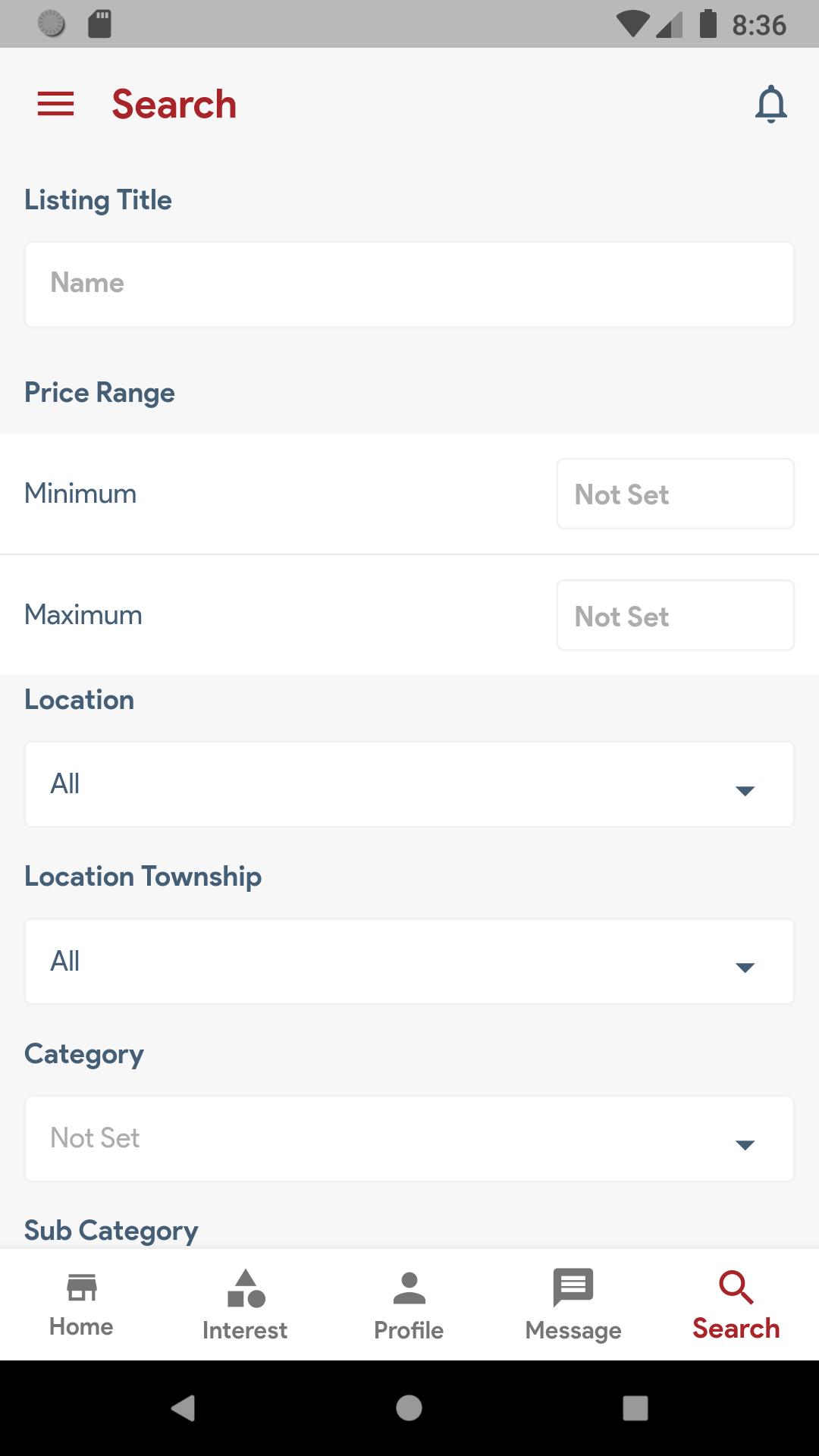
Task: Tap the Search magnifier icon
Action: [736, 1287]
